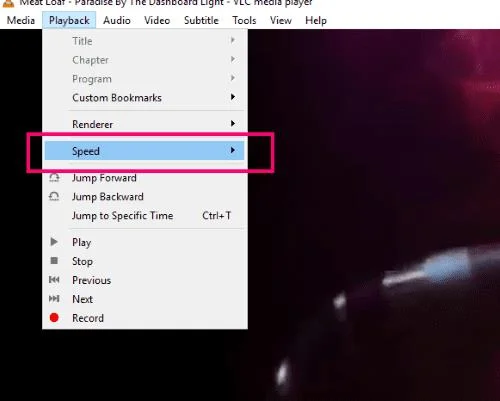
Task: Open the Speed submenu
Action: click(145, 151)
